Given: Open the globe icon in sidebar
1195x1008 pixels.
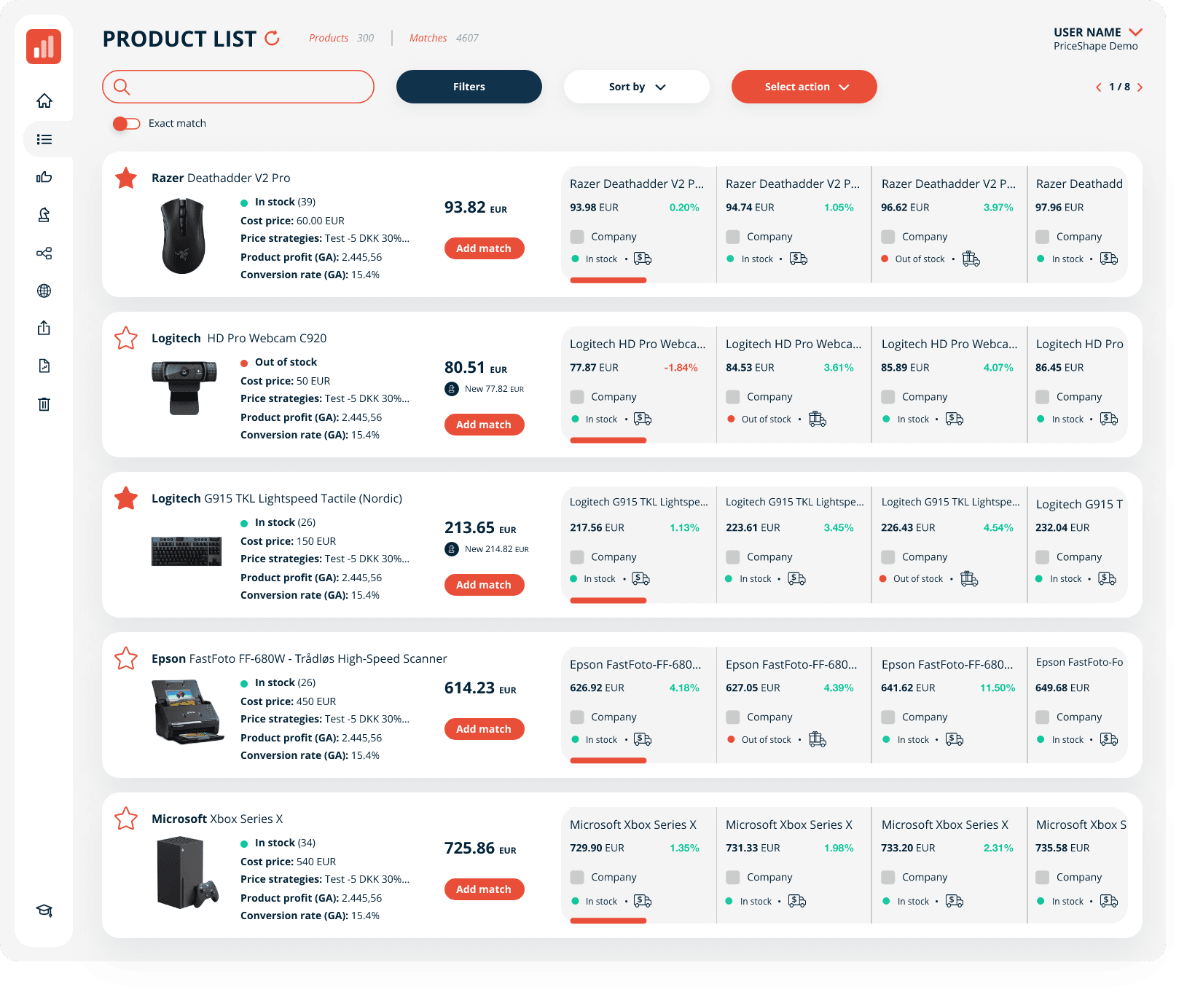Looking at the screenshot, I should [x=44, y=291].
